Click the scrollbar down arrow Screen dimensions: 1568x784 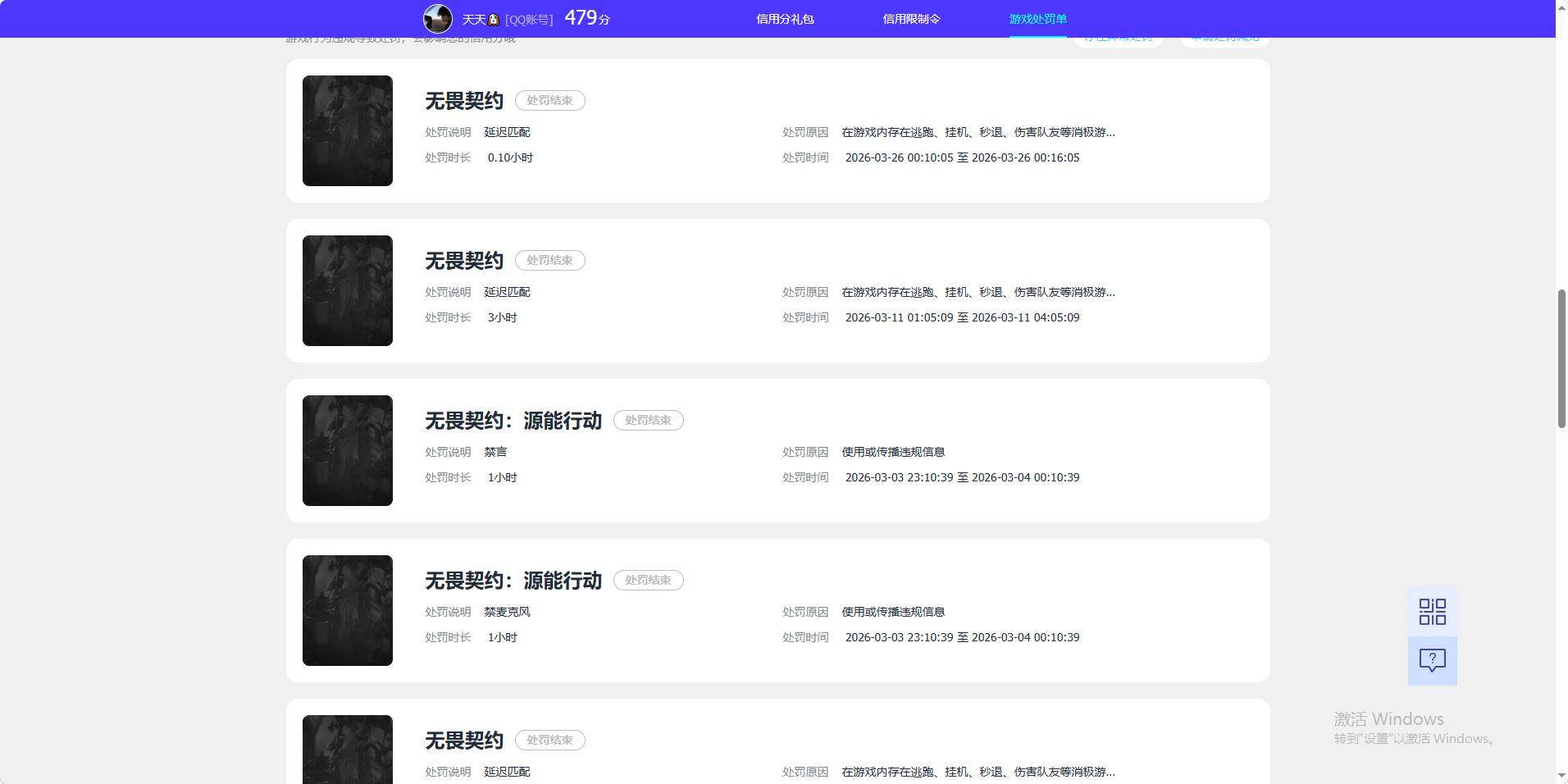click(1561, 777)
